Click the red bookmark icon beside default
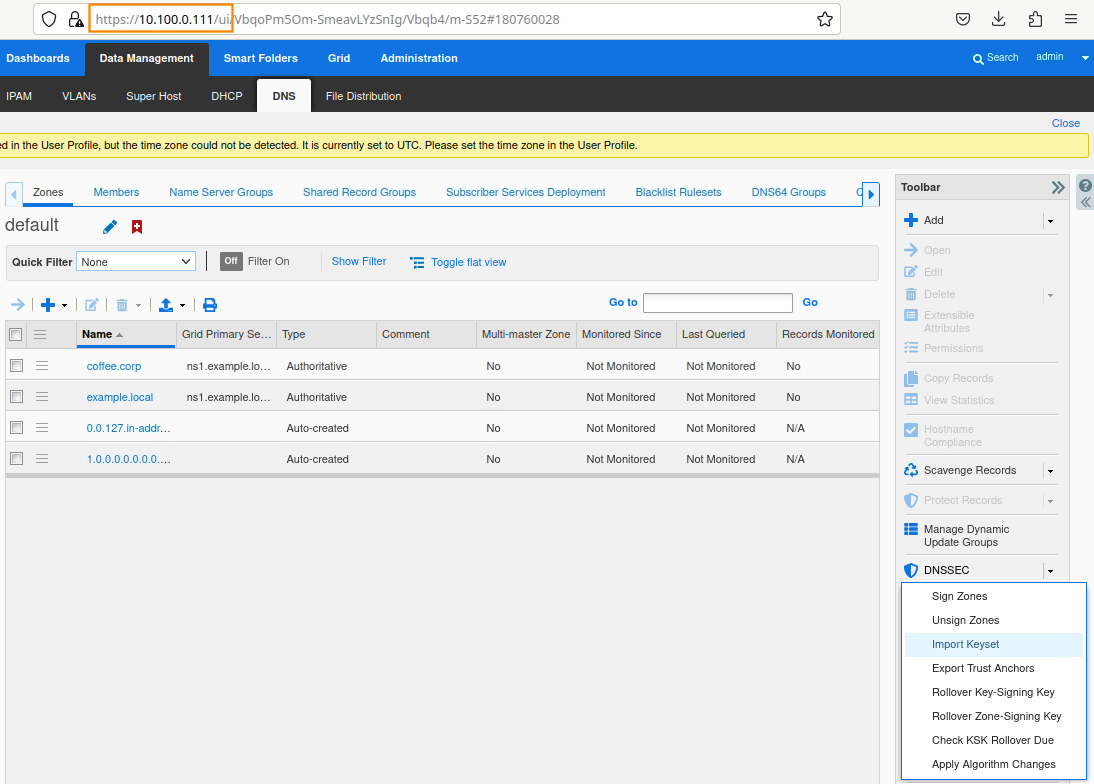The height and width of the screenshot is (784, 1094). 137,227
